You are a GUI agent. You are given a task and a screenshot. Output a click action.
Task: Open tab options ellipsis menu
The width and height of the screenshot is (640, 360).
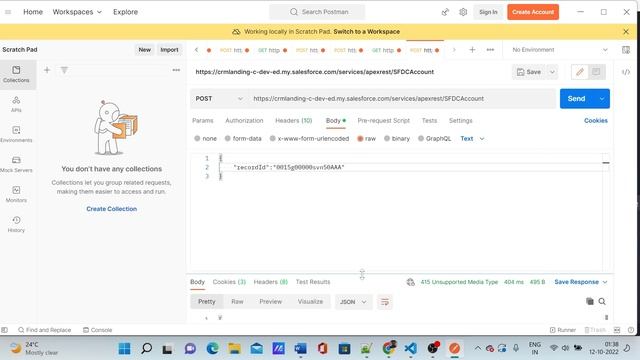[490, 50]
